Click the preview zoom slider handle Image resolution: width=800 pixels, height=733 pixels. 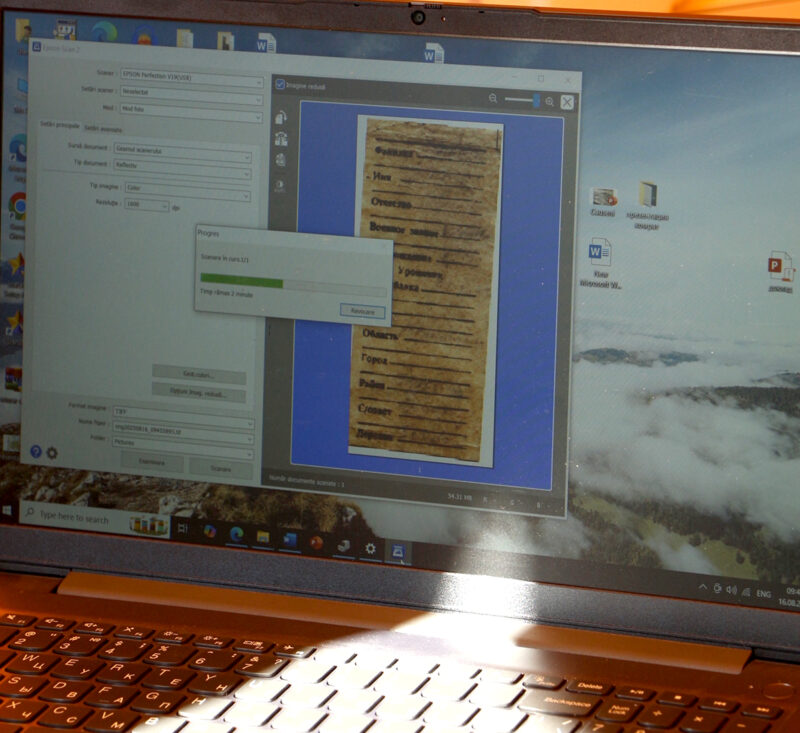click(536, 100)
